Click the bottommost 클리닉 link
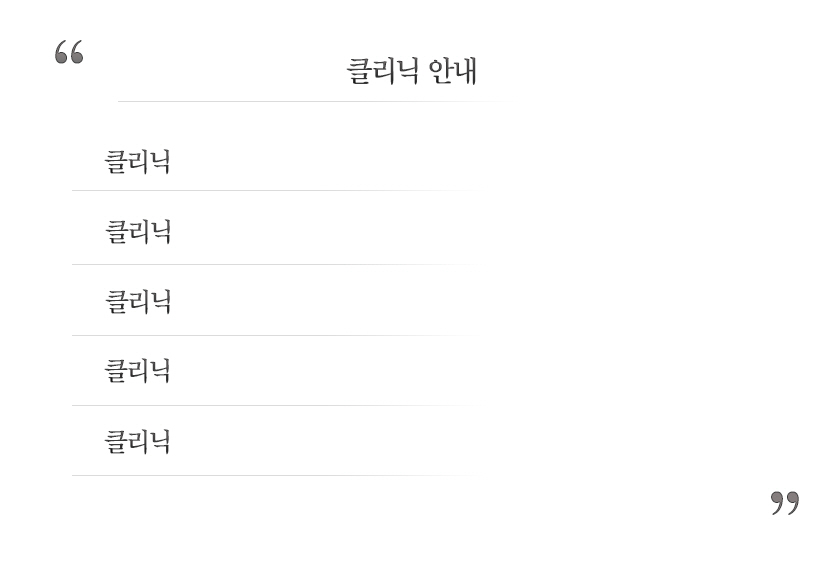The image size is (840, 570). [138, 442]
